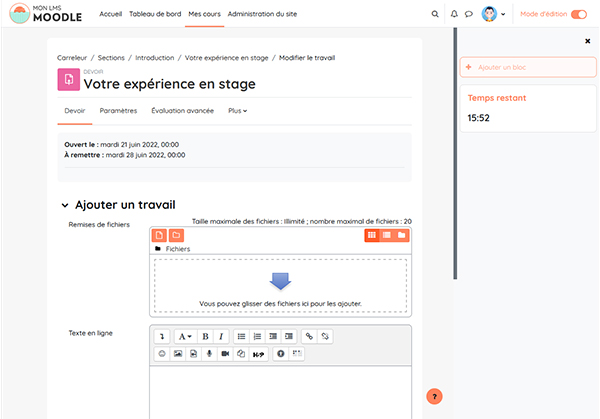
Task: Click the record audio microphone icon
Action: (x=209, y=354)
